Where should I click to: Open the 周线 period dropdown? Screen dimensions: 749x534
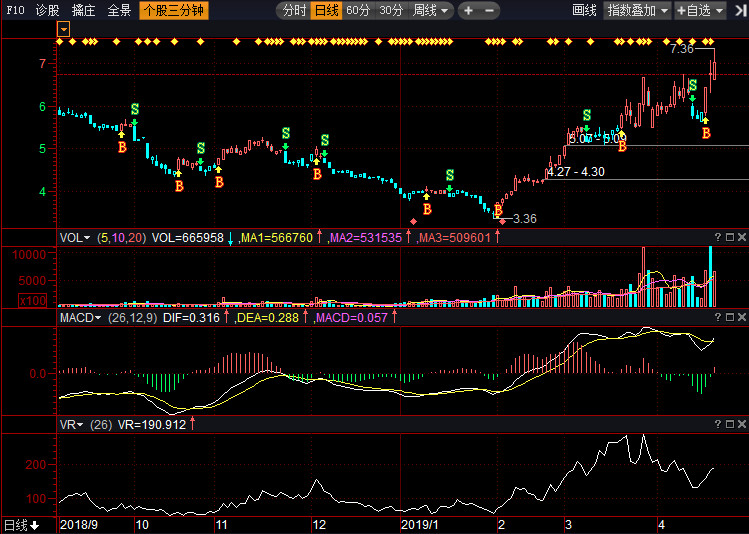(x=431, y=11)
